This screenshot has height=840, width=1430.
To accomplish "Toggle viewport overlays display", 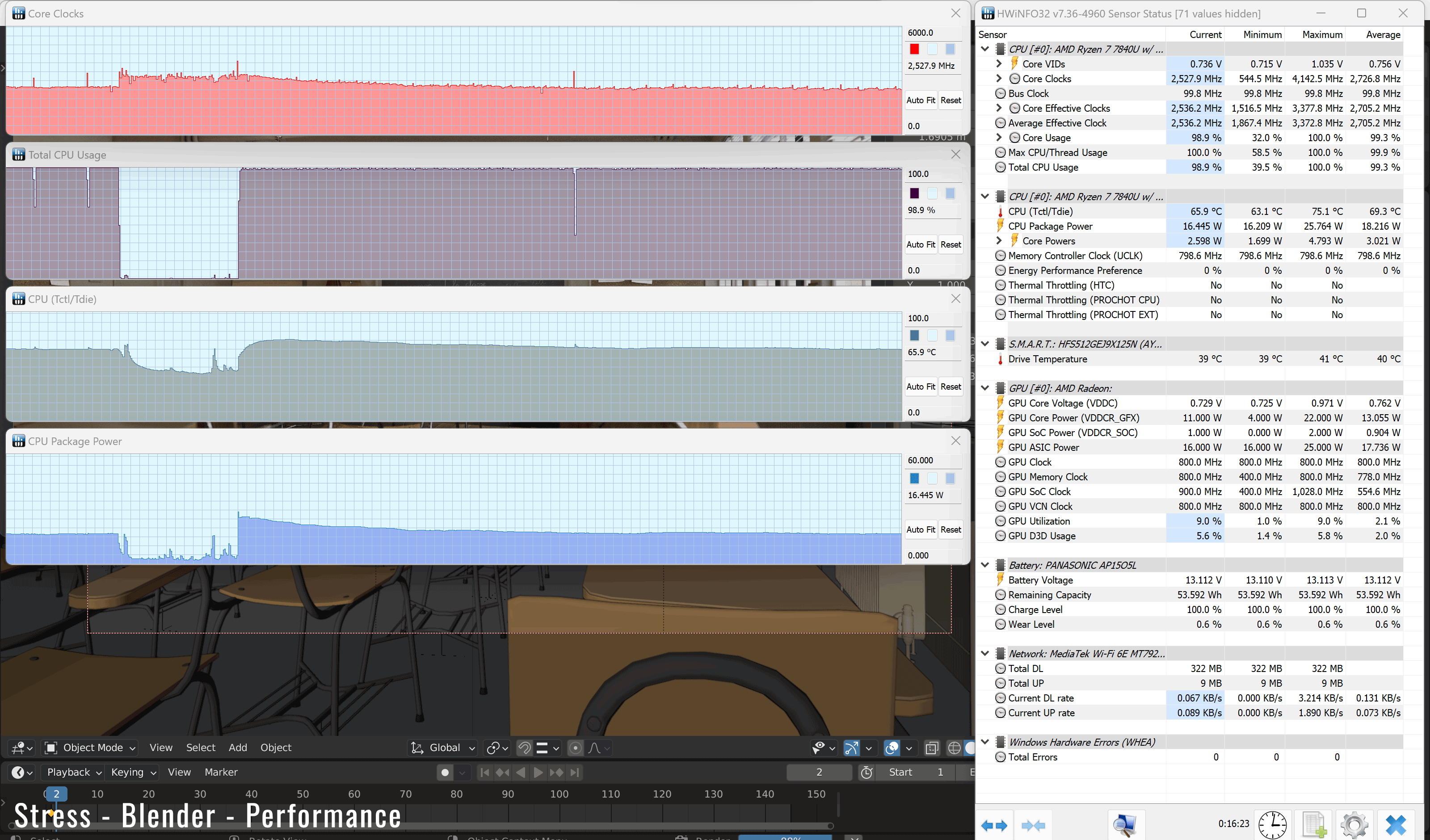I will [x=892, y=748].
